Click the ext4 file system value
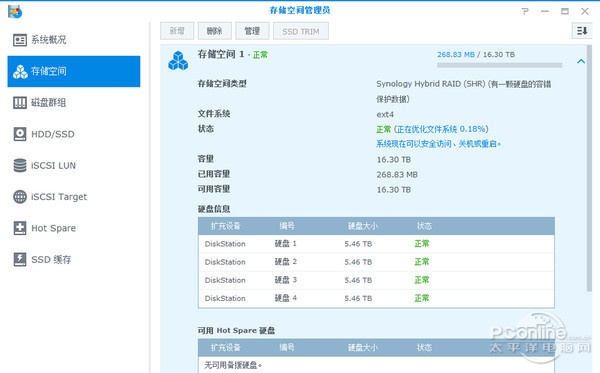 385,114
